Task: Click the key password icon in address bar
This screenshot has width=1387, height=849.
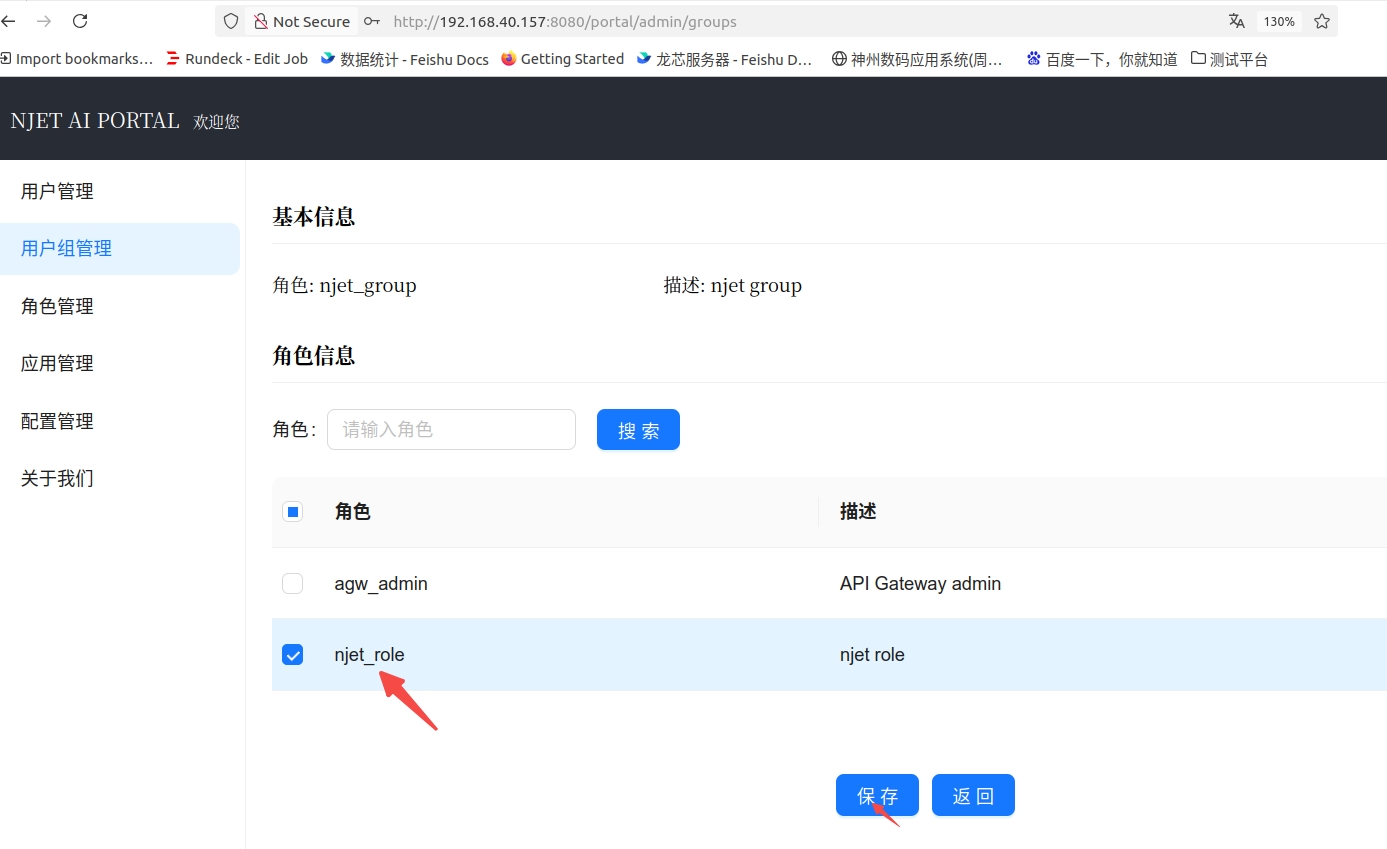Action: point(372,21)
